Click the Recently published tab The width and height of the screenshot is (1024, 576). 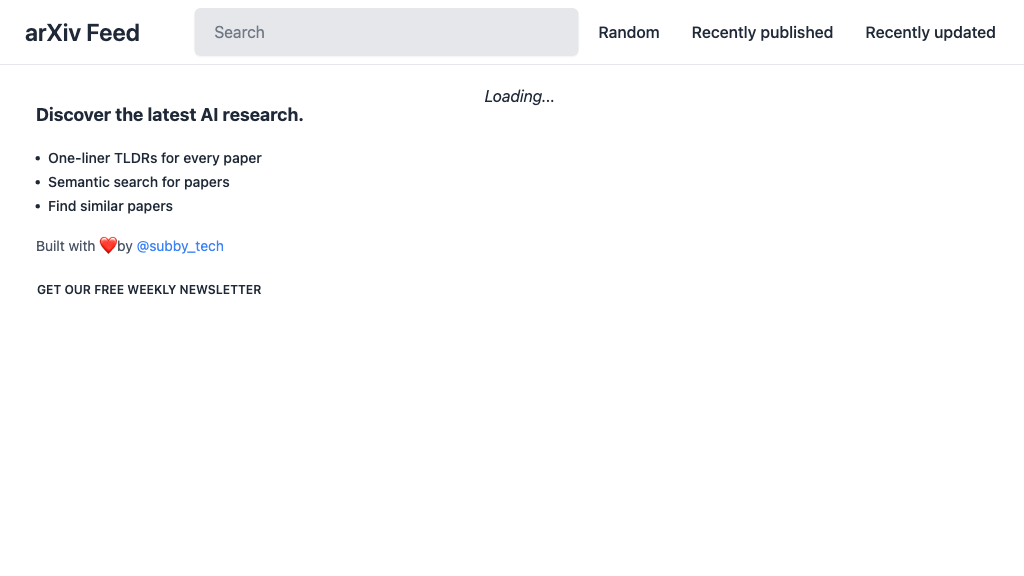click(762, 32)
